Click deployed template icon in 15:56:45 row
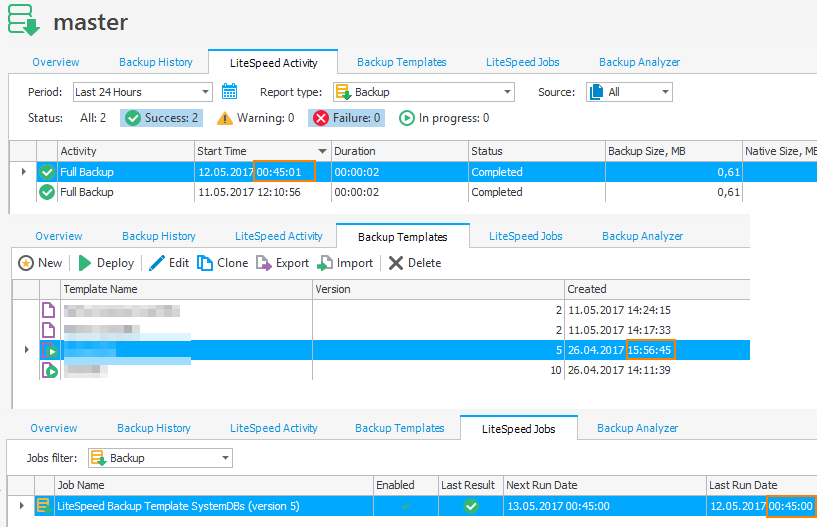This screenshot has height=527, width=817. tap(49, 350)
